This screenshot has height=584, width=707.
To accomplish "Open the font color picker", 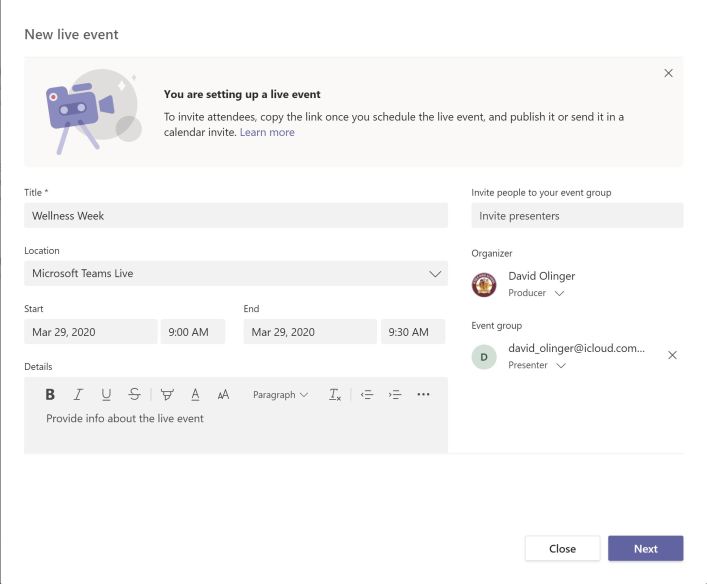I will [x=195, y=395].
